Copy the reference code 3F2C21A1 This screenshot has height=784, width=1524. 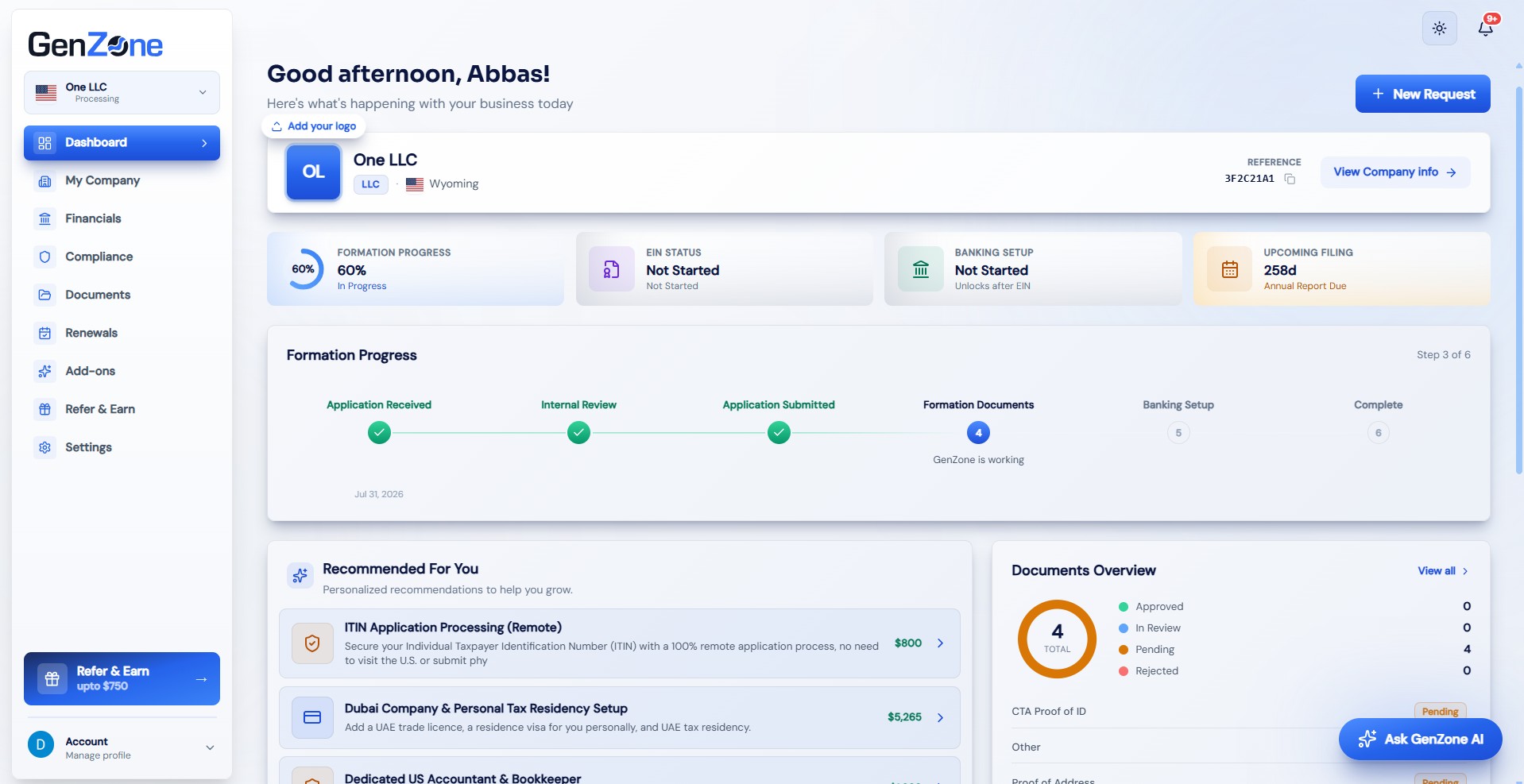1290,179
